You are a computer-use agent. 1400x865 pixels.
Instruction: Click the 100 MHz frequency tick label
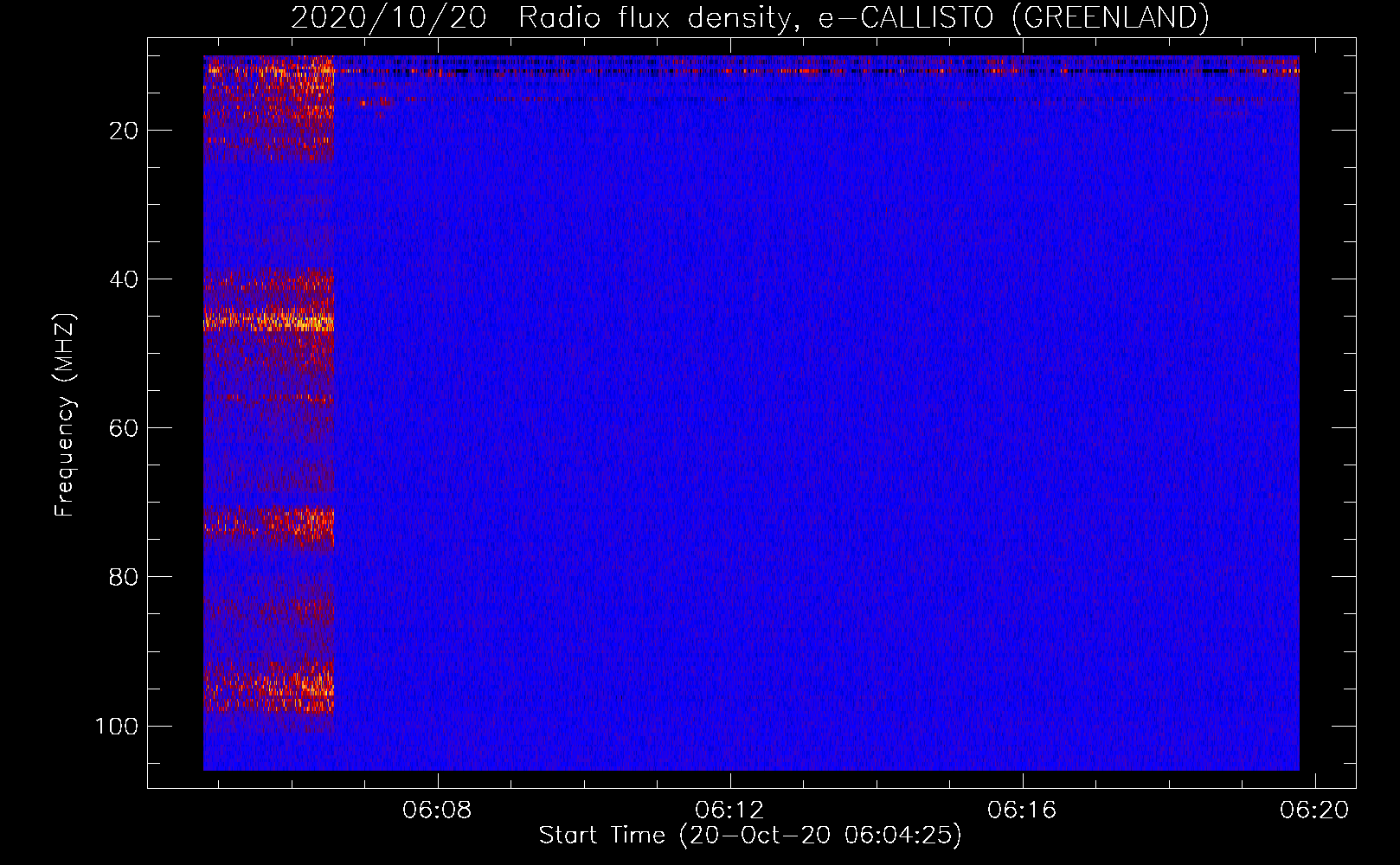pos(117,726)
